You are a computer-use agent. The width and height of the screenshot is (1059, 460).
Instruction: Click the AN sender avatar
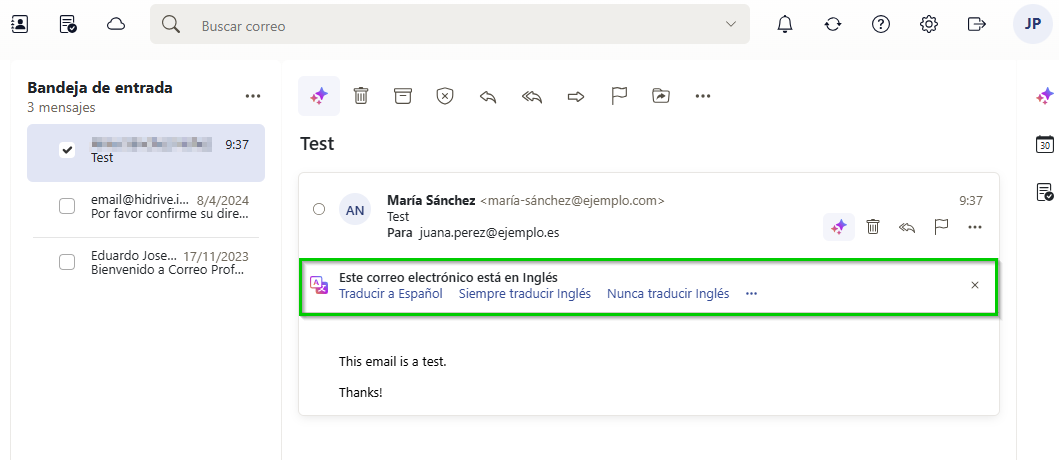pos(355,210)
